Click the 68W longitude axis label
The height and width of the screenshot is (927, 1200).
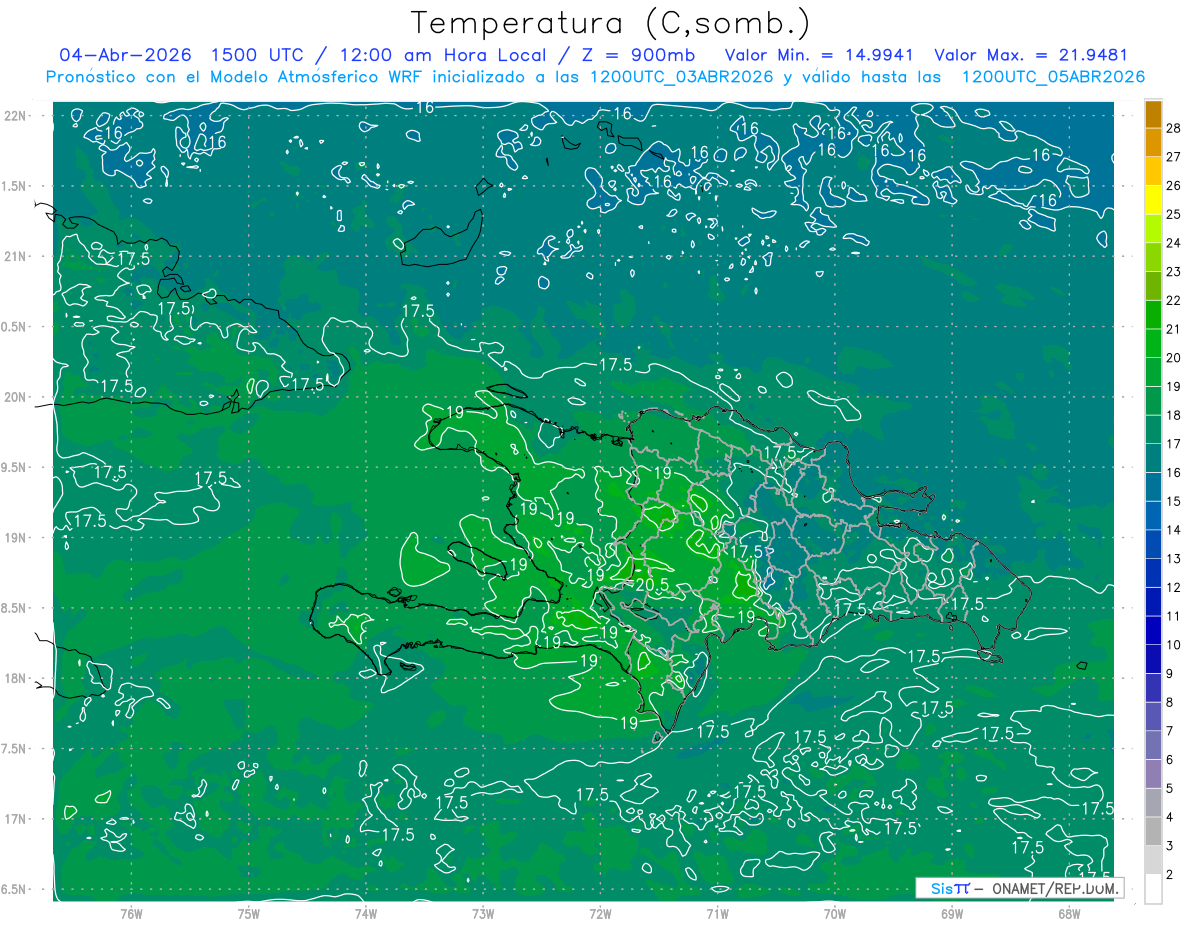tap(1069, 913)
